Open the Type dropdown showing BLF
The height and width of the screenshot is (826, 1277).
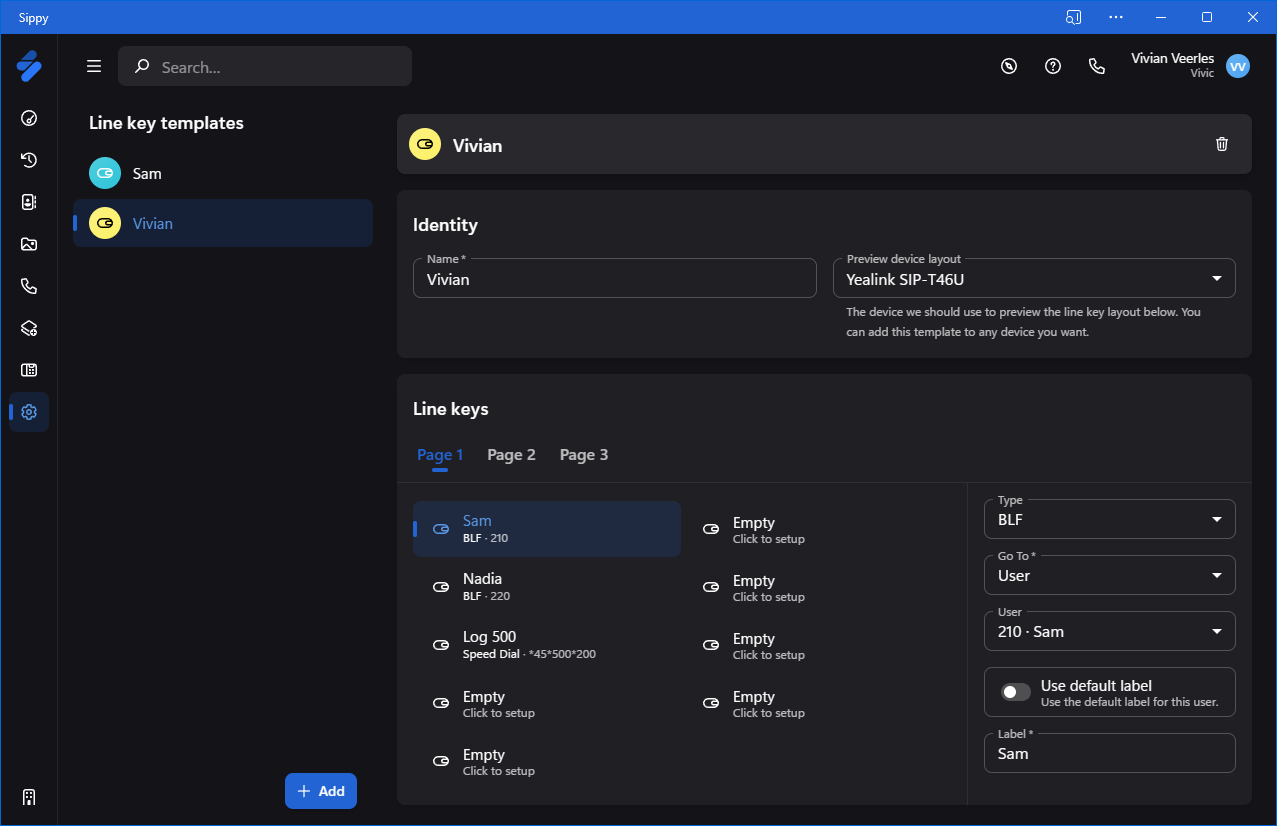(x=1109, y=520)
